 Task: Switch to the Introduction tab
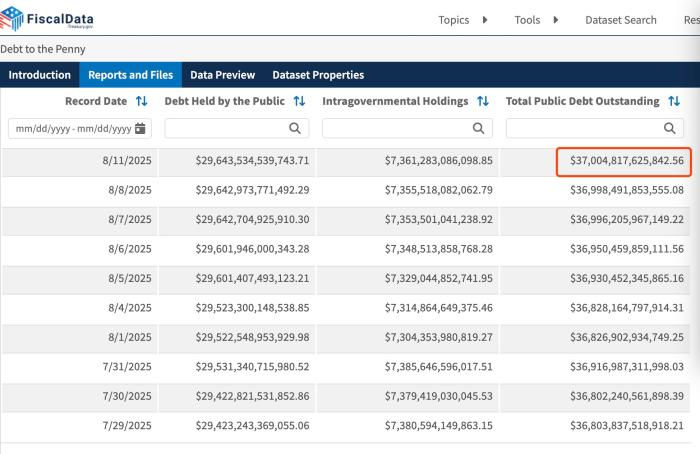tap(40, 75)
